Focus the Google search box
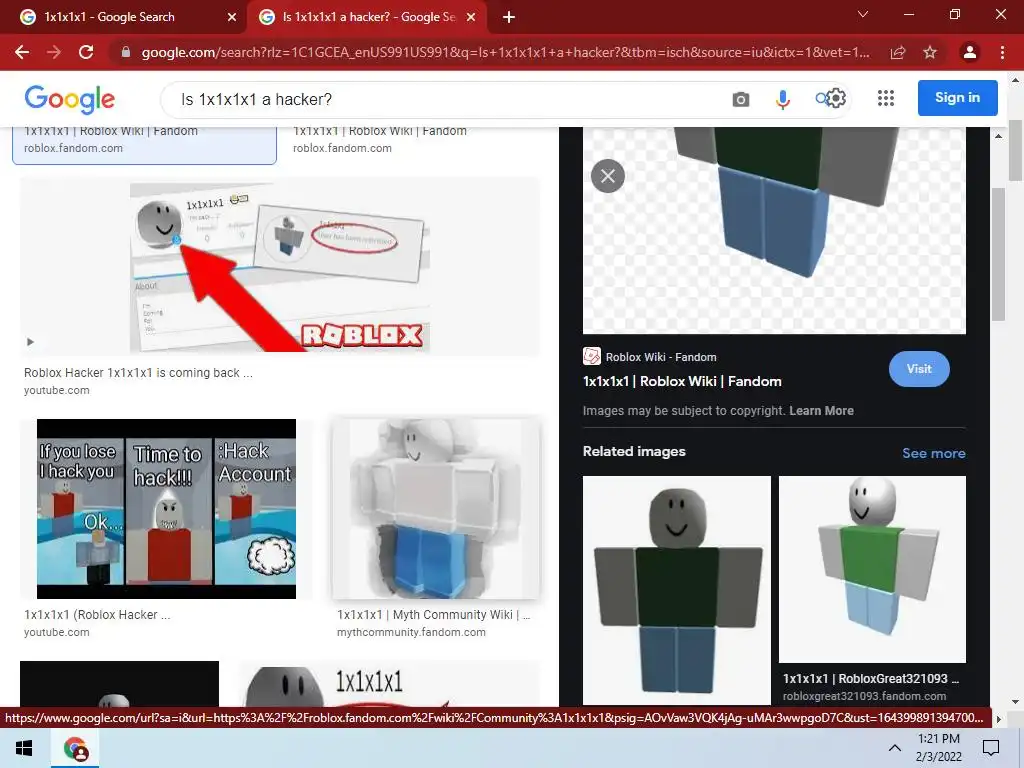1024x768 pixels. (444, 99)
